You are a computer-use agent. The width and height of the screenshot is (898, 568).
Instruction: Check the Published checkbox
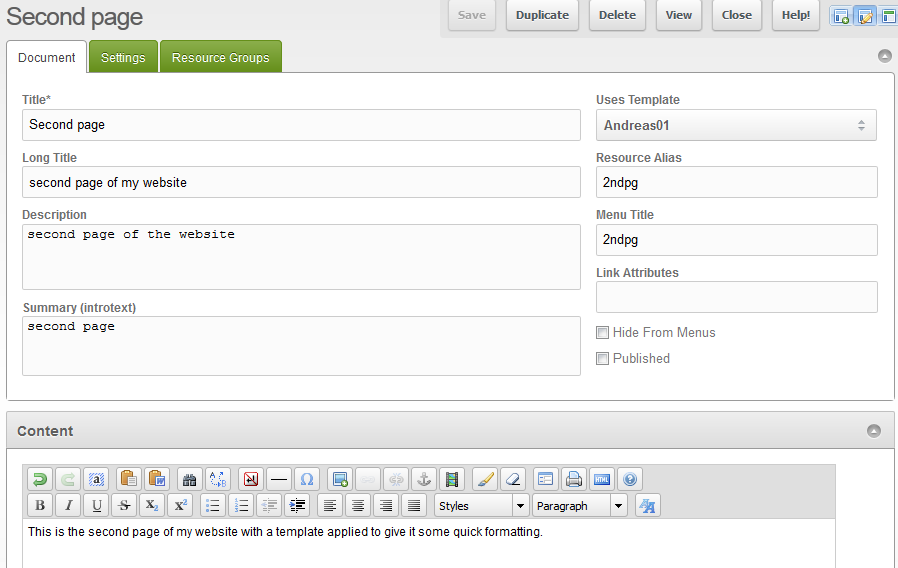coord(603,359)
